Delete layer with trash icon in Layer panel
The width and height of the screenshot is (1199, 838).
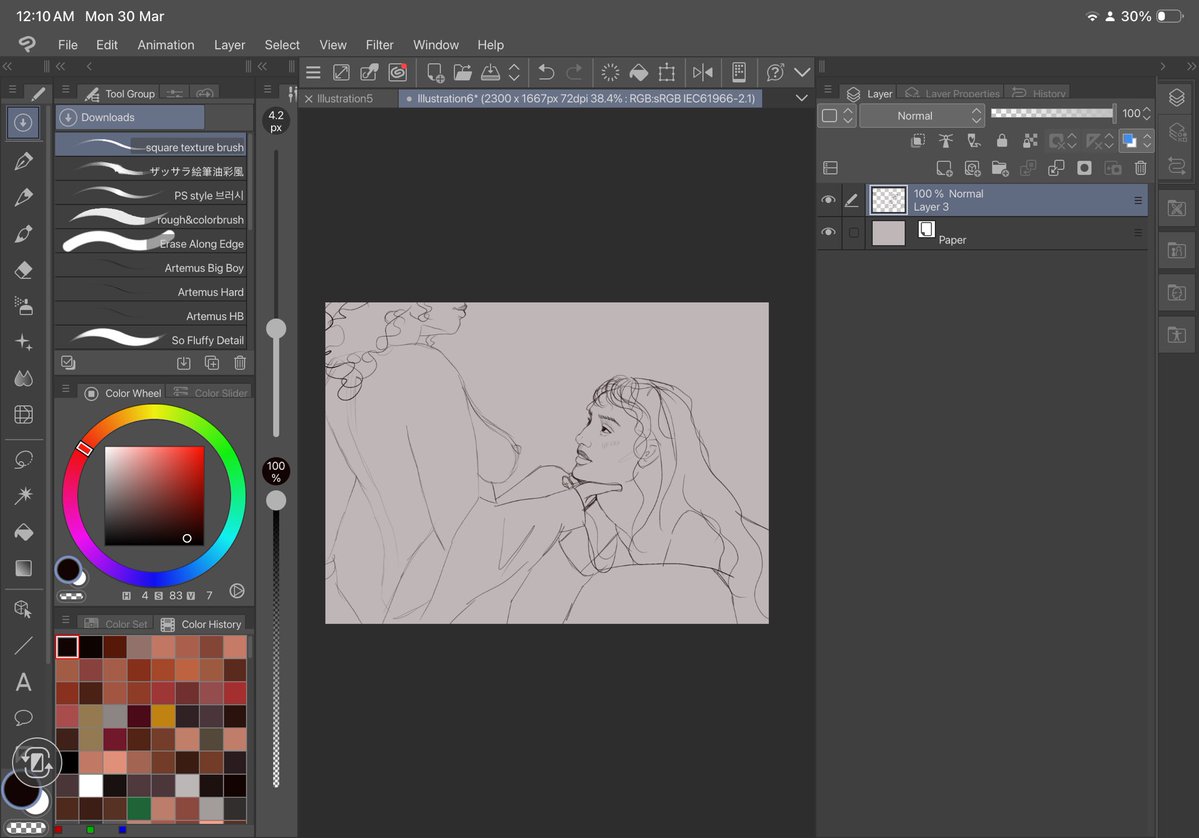[x=1140, y=168]
